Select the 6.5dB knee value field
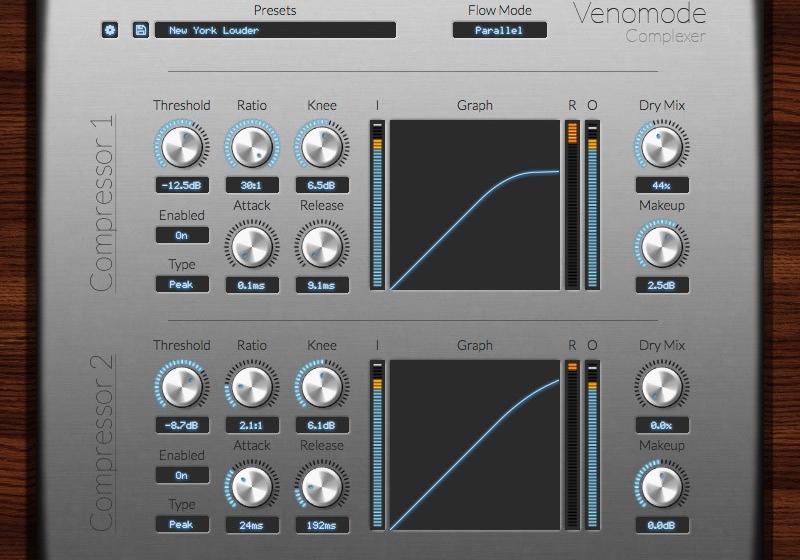This screenshot has height=560, width=800. pyautogui.click(x=322, y=185)
